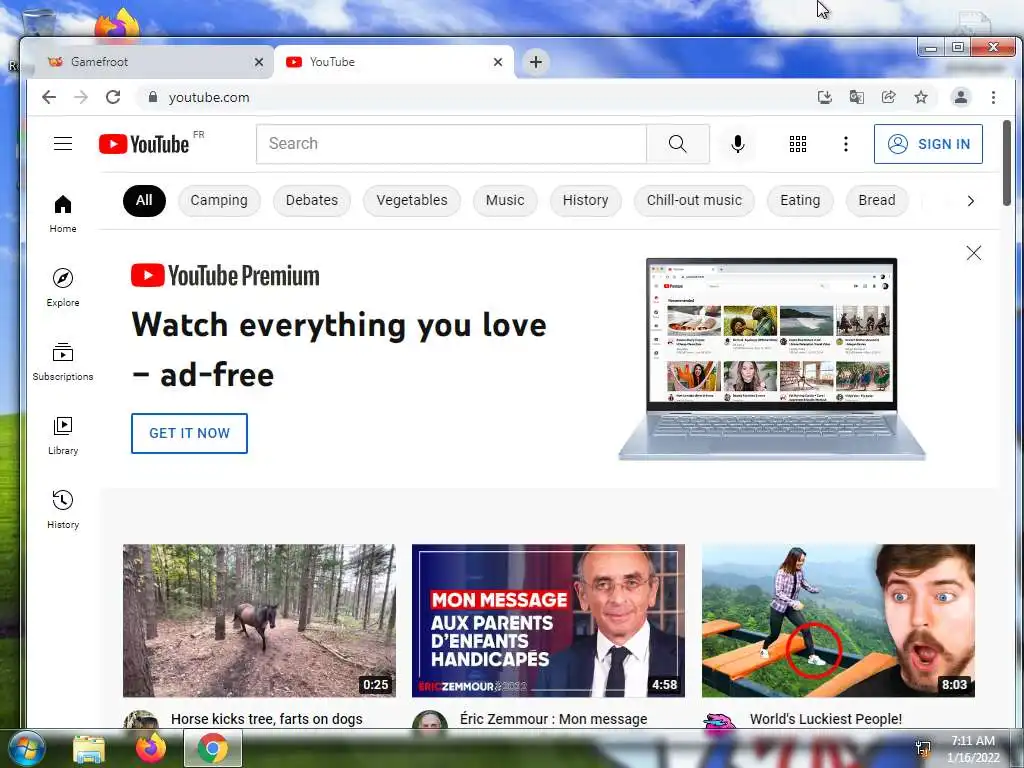The width and height of the screenshot is (1024, 768).
Task: Open a new tab
Action: tap(536, 62)
